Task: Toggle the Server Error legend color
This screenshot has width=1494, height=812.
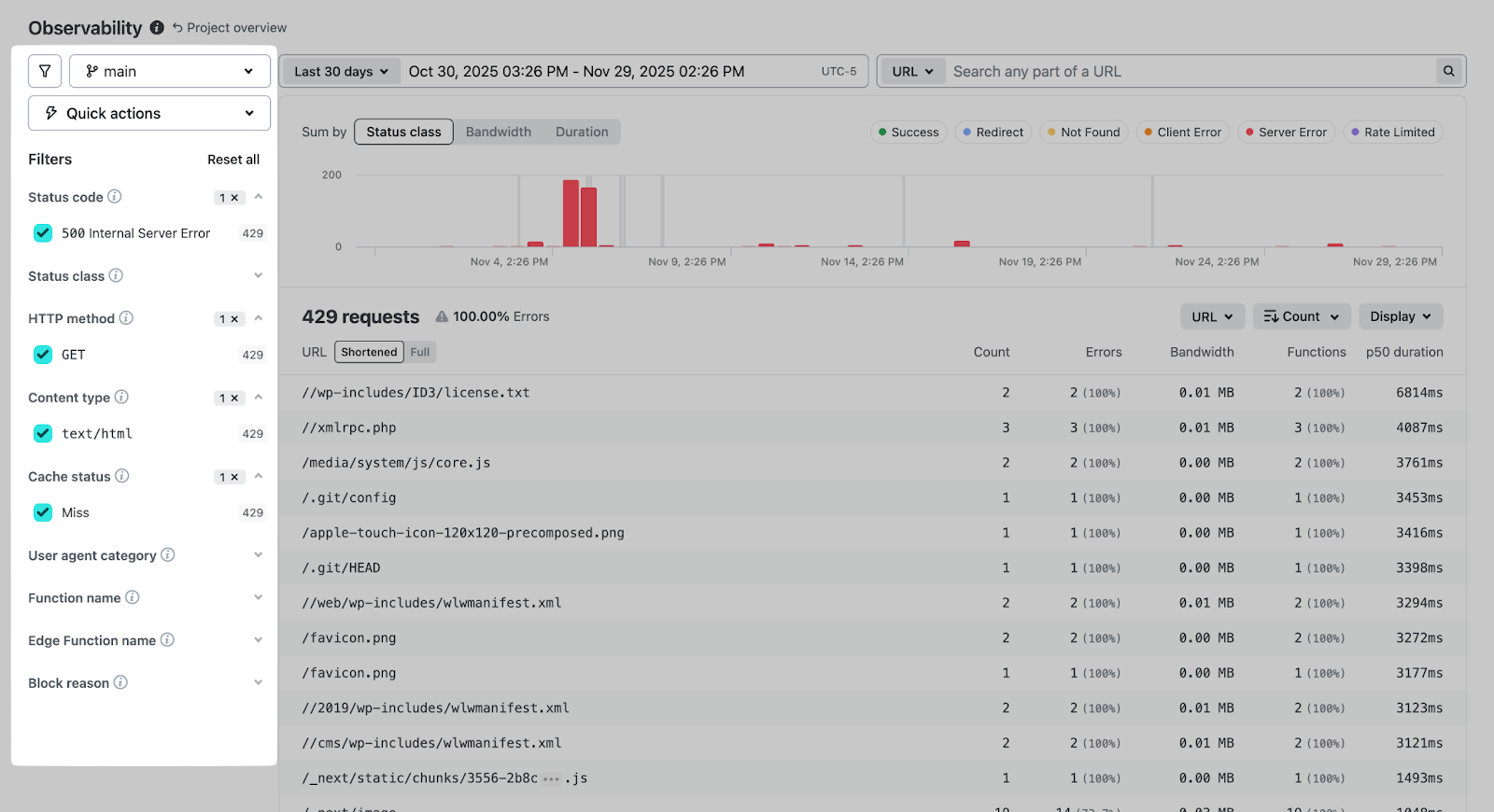Action: (1286, 133)
